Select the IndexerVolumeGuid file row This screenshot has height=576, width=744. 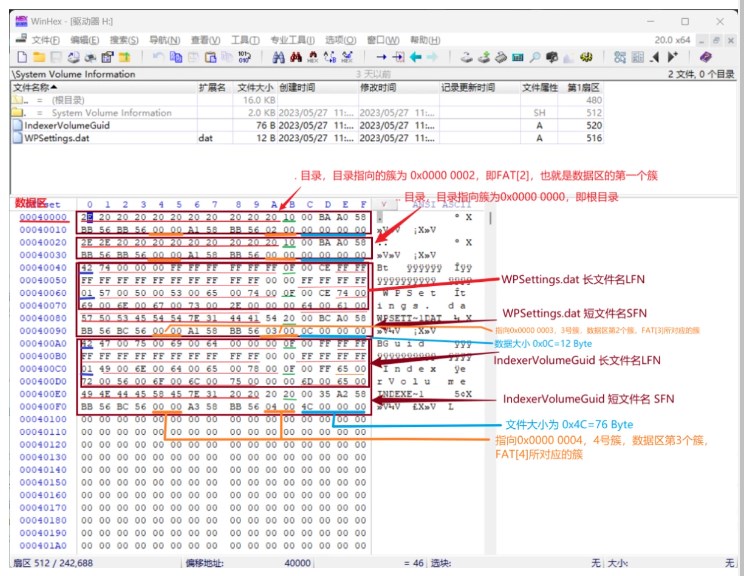[x=307, y=125]
